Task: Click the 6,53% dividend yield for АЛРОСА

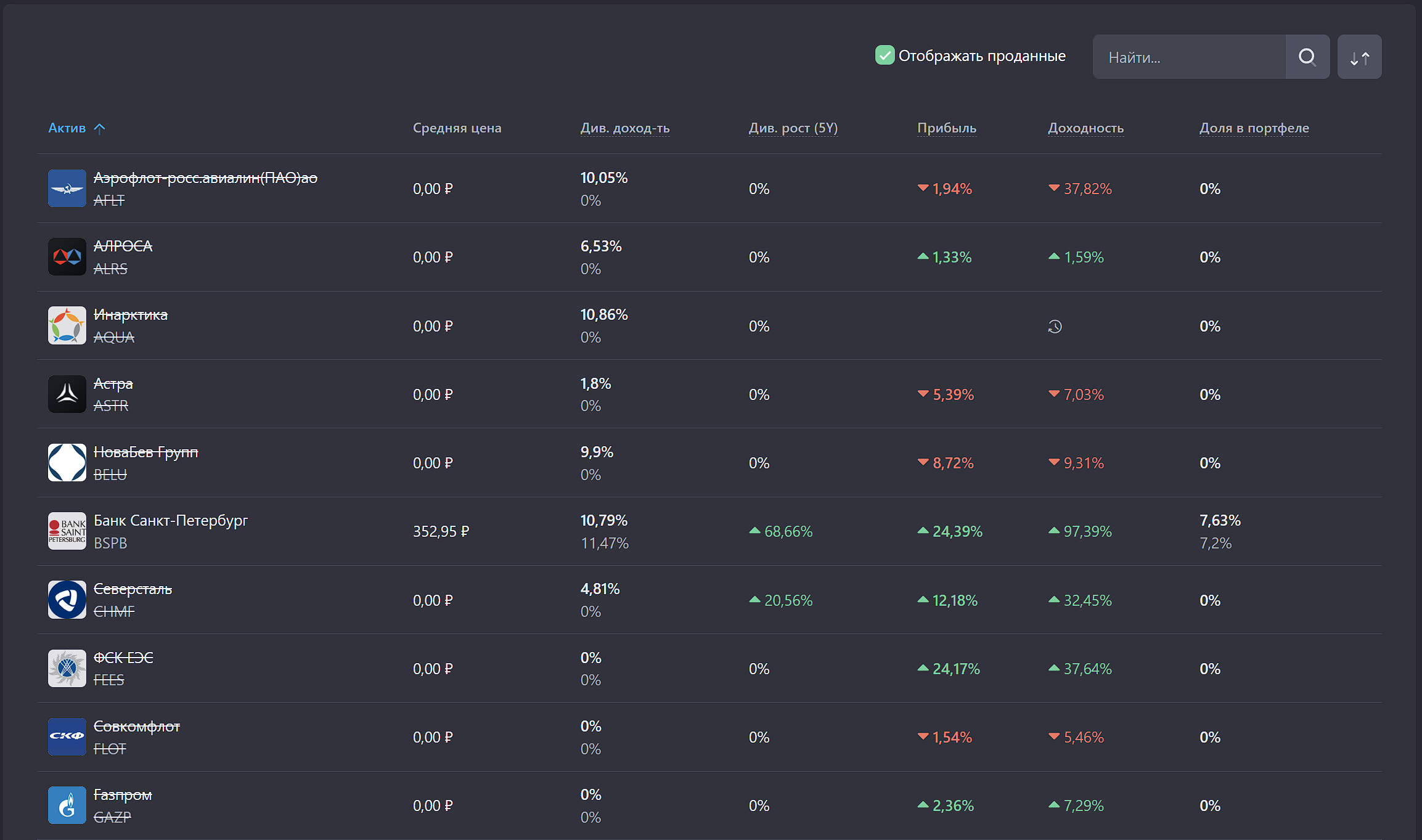Action: click(601, 246)
